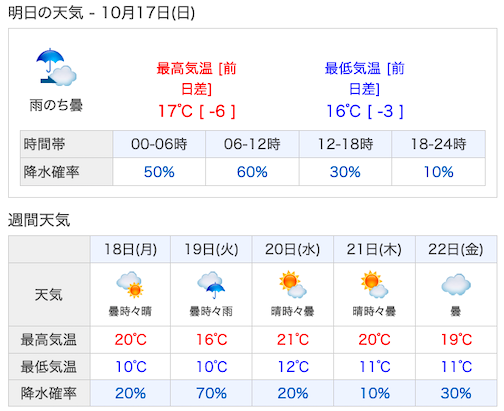Click the 18日 cloudy-with-sun weather icon
This screenshot has height=411, width=504.
[x=130, y=284]
